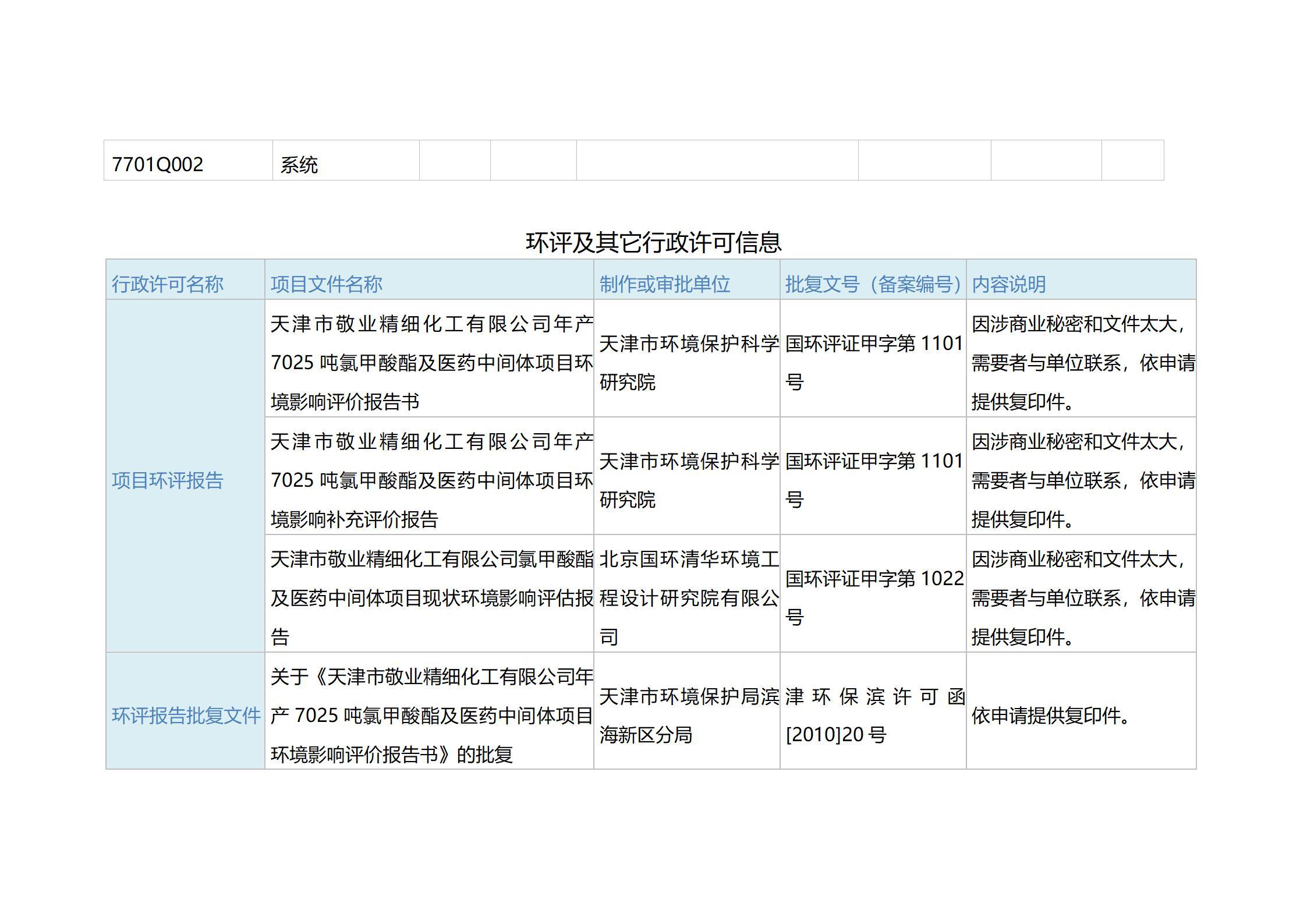Click 依申请提供复印件。 in the last row
Viewport: 1307px width, 924px height.
point(1051,716)
